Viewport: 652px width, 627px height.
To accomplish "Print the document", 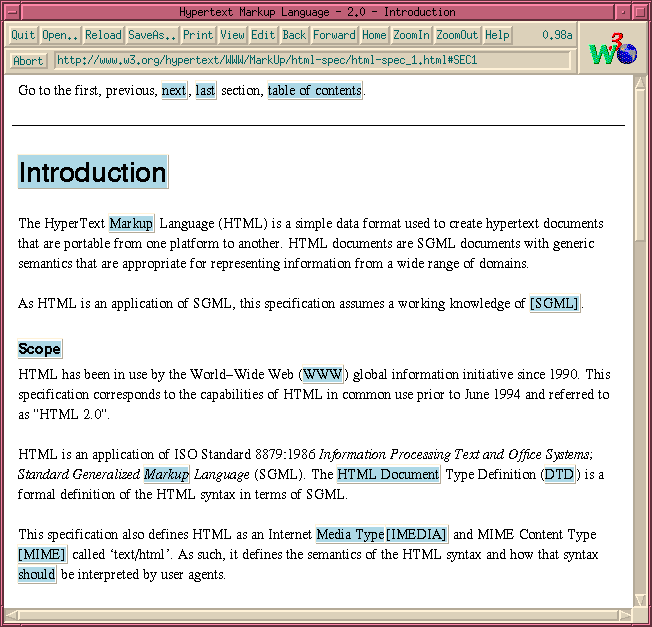I will point(198,35).
